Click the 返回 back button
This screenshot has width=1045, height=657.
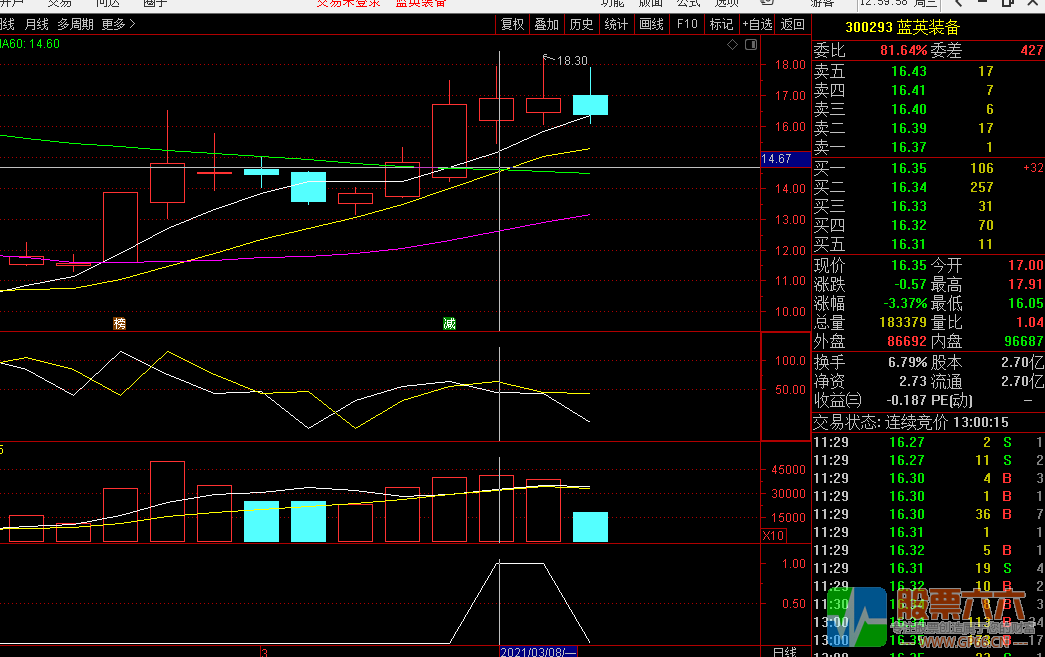792,24
